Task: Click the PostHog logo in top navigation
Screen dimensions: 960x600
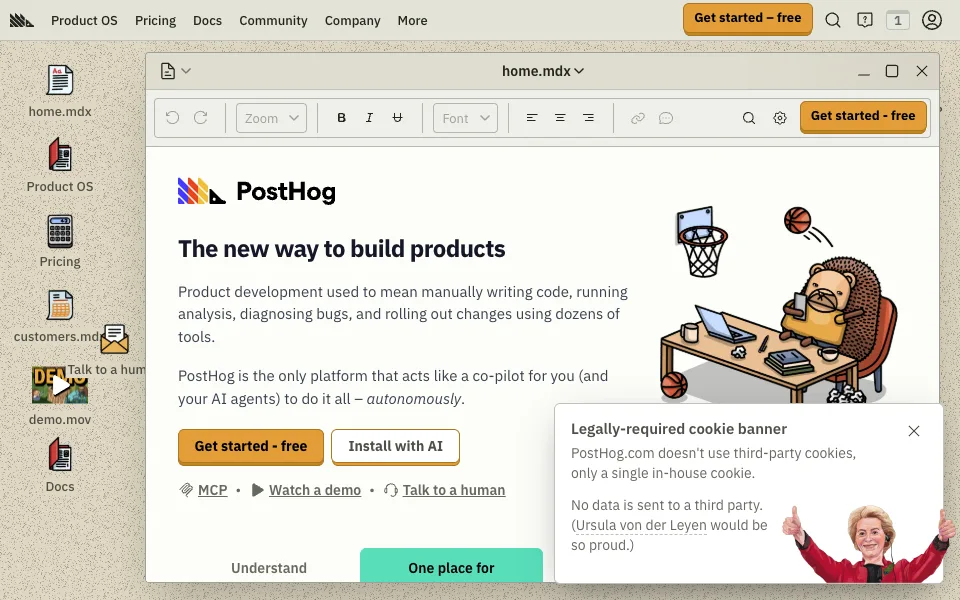Action: click(x=21, y=21)
